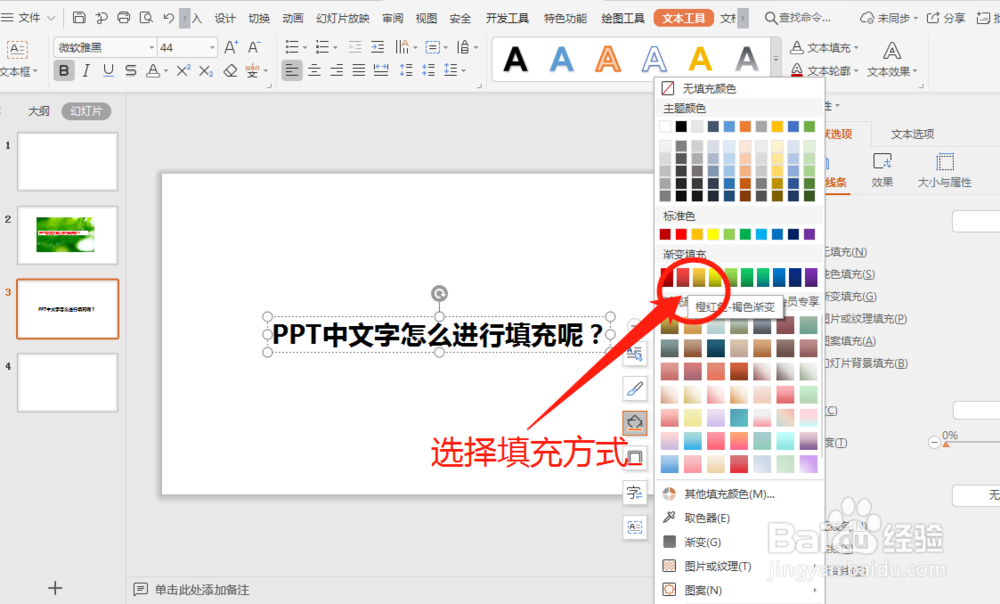Open the font size 44 dropdown
This screenshot has width=1000, height=604.
tap(212, 48)
